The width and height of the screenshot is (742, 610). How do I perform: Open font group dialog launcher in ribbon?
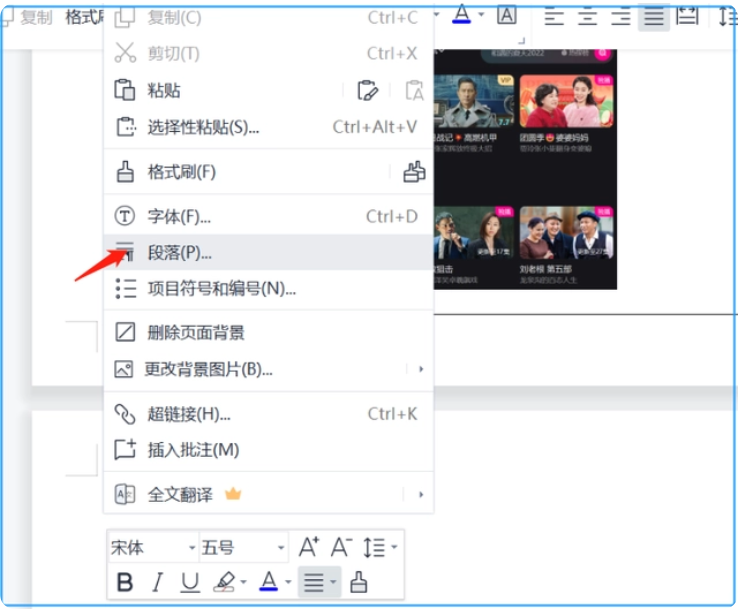(521, 41)
